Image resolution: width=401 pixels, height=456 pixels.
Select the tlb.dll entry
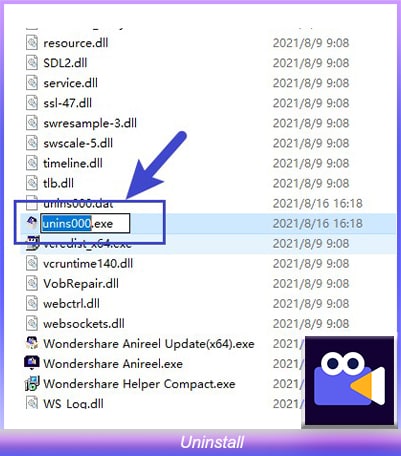(58, 183)
